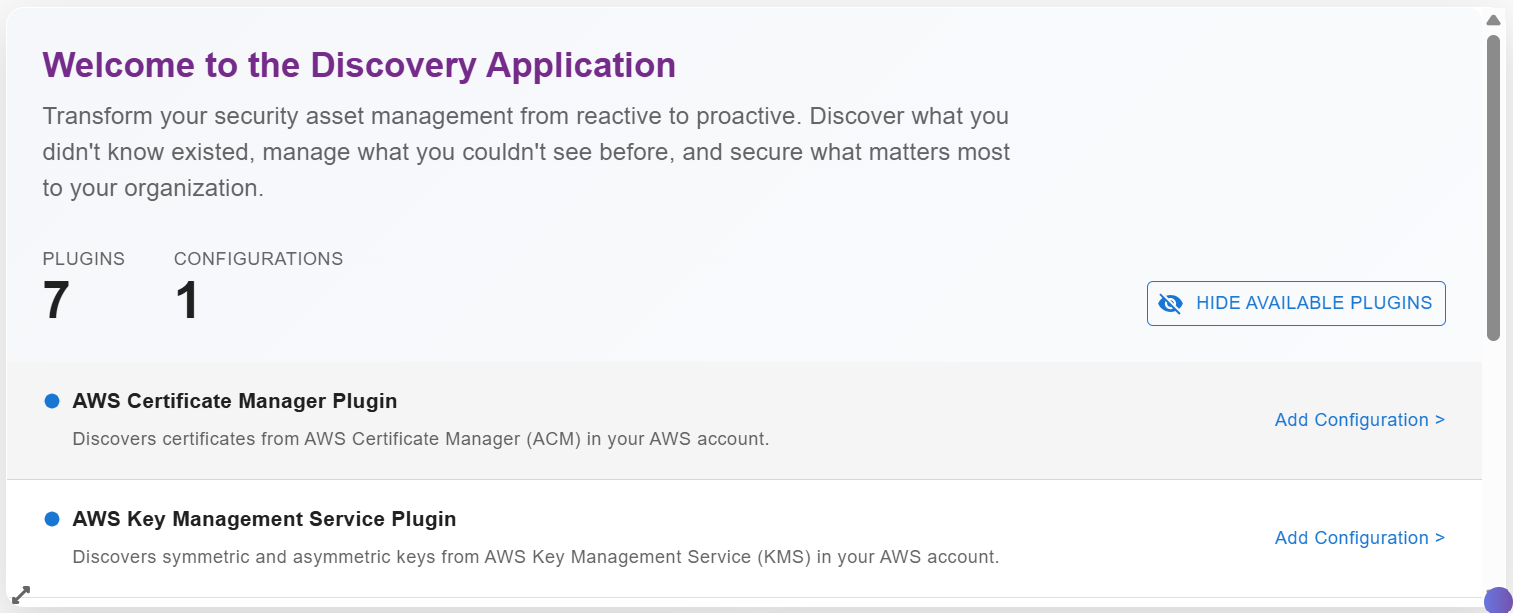Image resolution: width=1513 pixels, height=613 pixels.
Task: Click the CONFIGURATIONS stat label
Action: coord(258,259)
